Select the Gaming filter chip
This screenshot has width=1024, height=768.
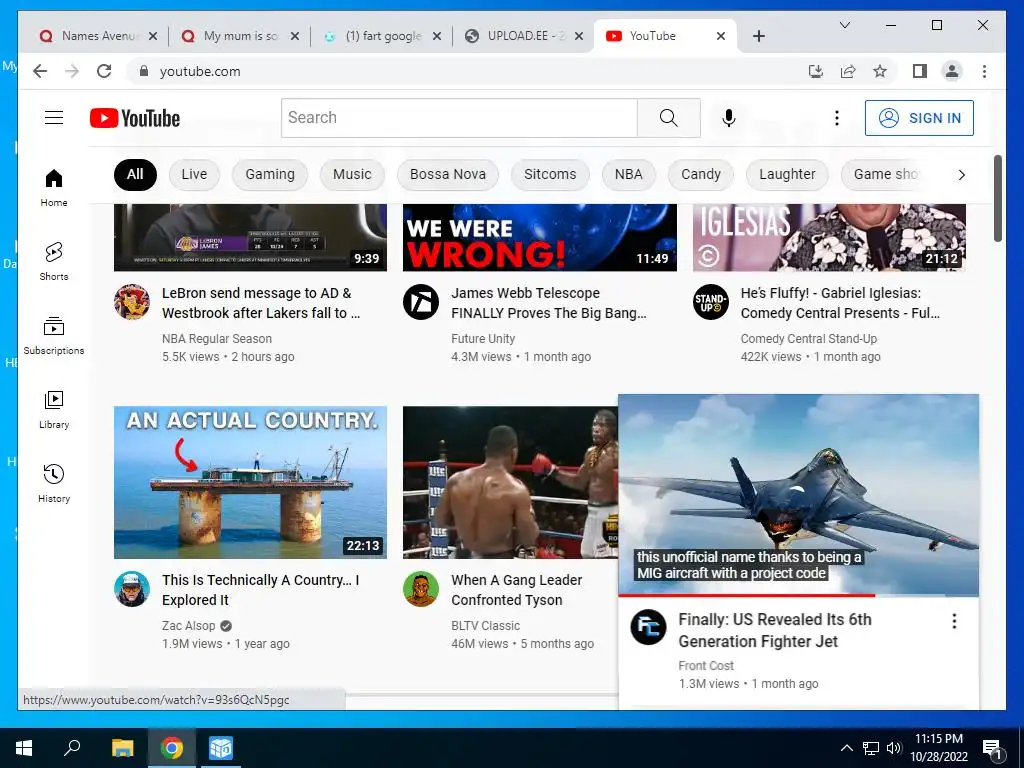click(270, 174)
